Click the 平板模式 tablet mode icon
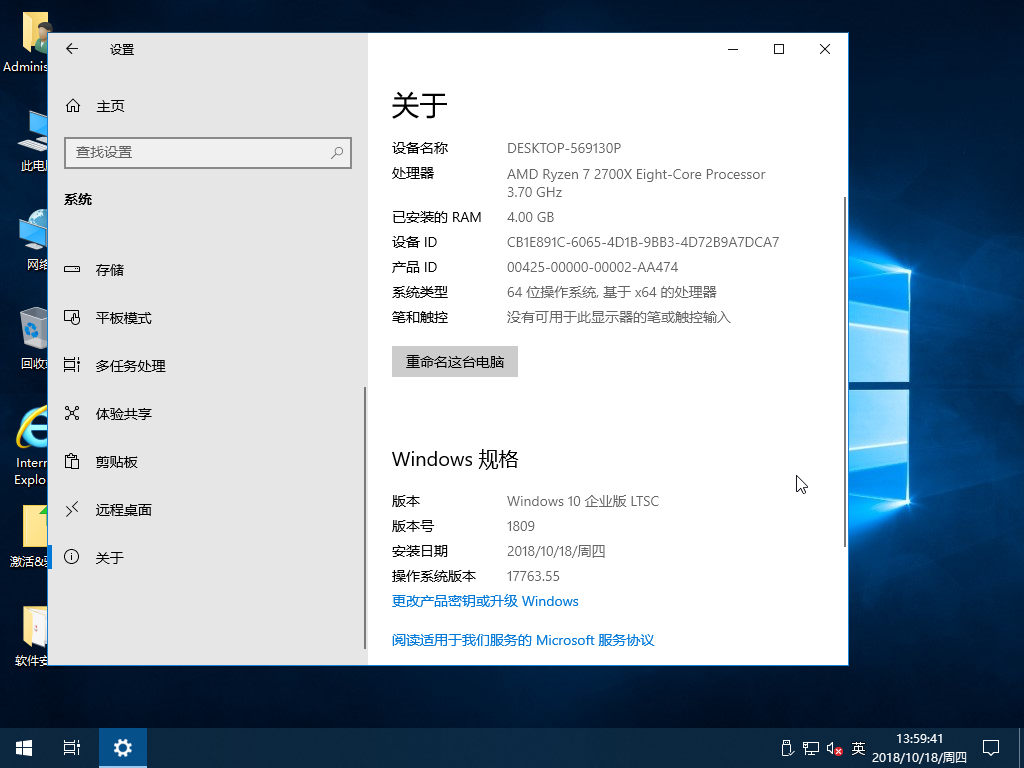 point(72,317)
